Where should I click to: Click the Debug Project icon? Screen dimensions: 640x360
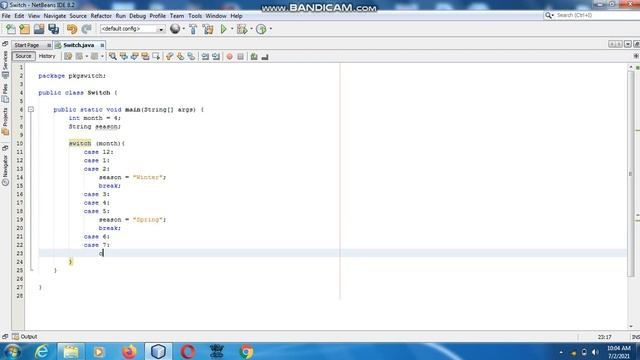coord(242,29)
